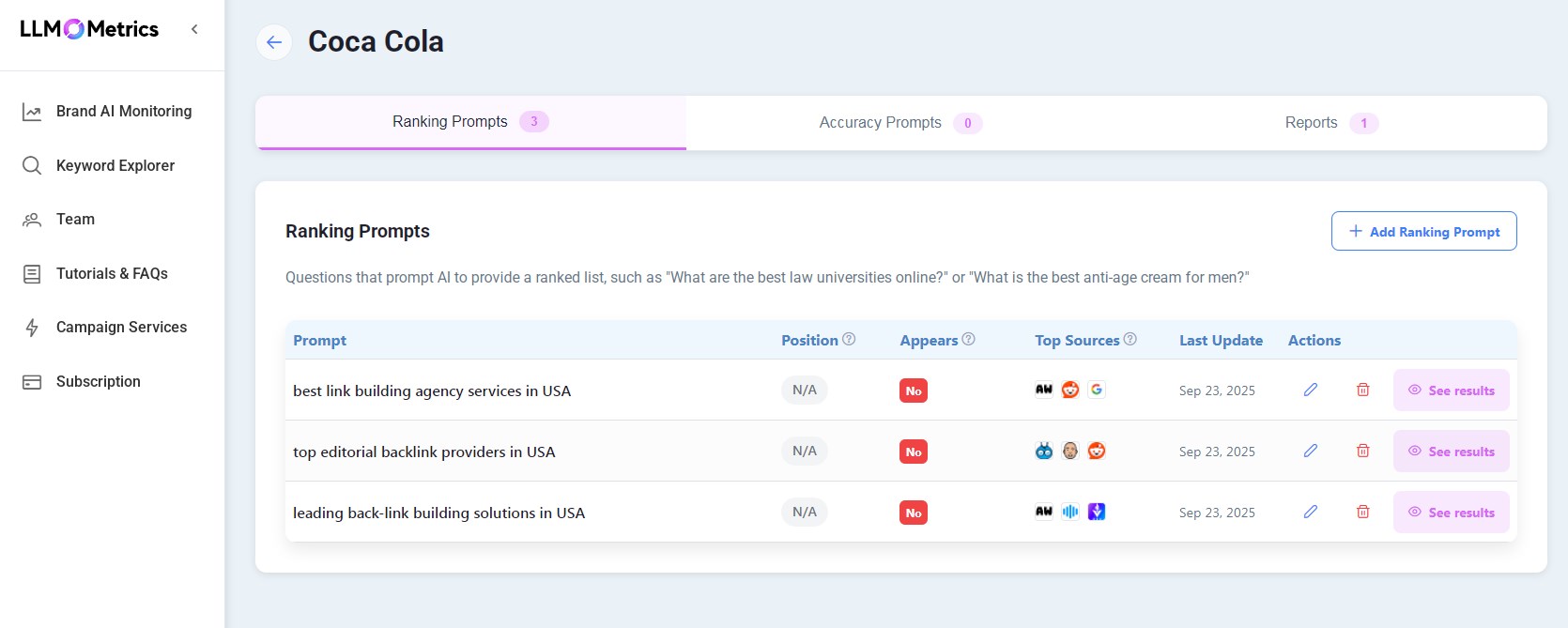This screenshot has height=628, width=1568.
Task: Click the Last Update column header
Action: tap(1221, 341)
